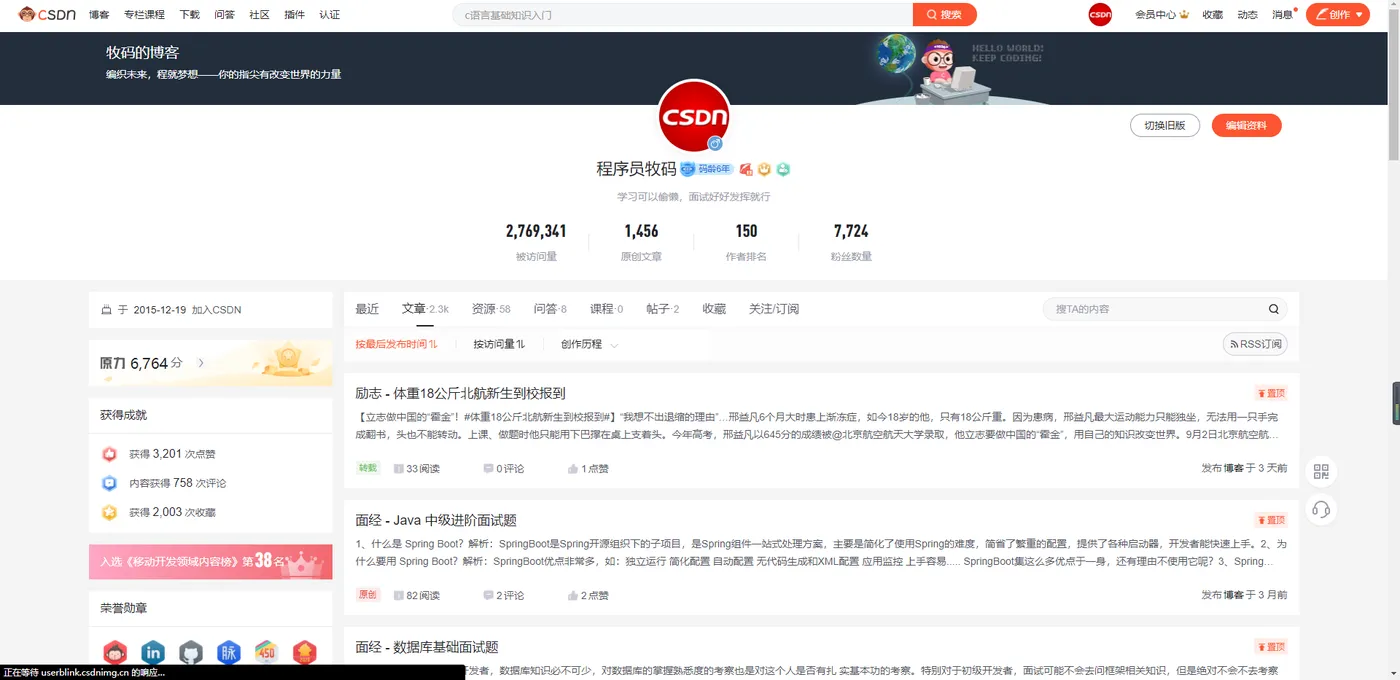This screenshot has width=1400, height=680.
Task: Click the red monkey honor medal
Action: [x=115, y=653]
